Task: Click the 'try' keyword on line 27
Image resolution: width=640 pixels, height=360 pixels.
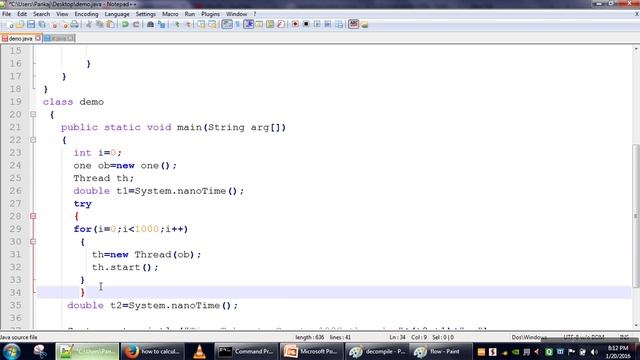Action: click(x=82, y=204)
